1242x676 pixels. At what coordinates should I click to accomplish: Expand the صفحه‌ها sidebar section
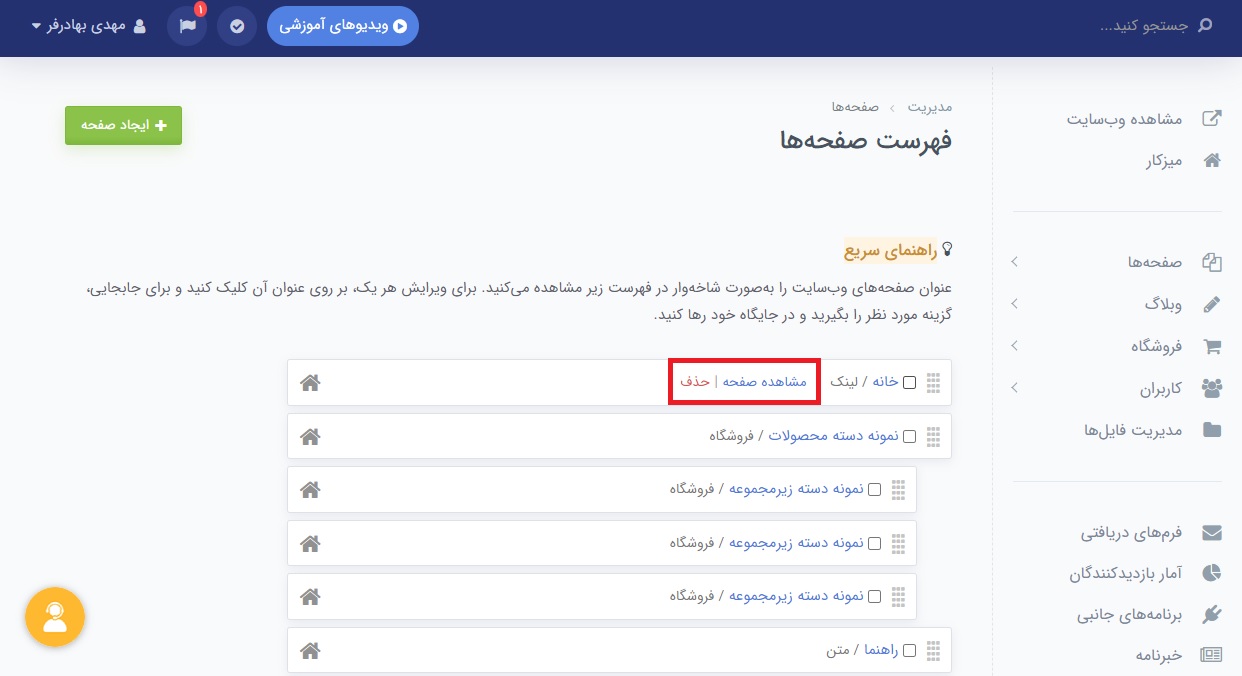[1014, 262]
